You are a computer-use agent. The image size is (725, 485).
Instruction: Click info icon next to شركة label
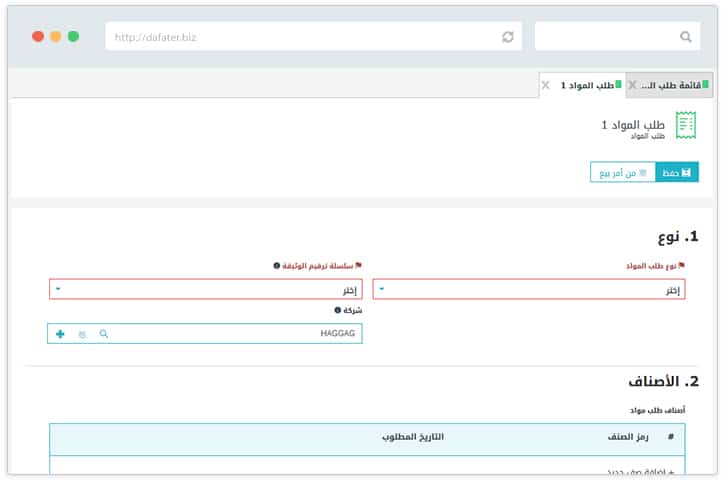pyautogui.click(x=338, y=310)
